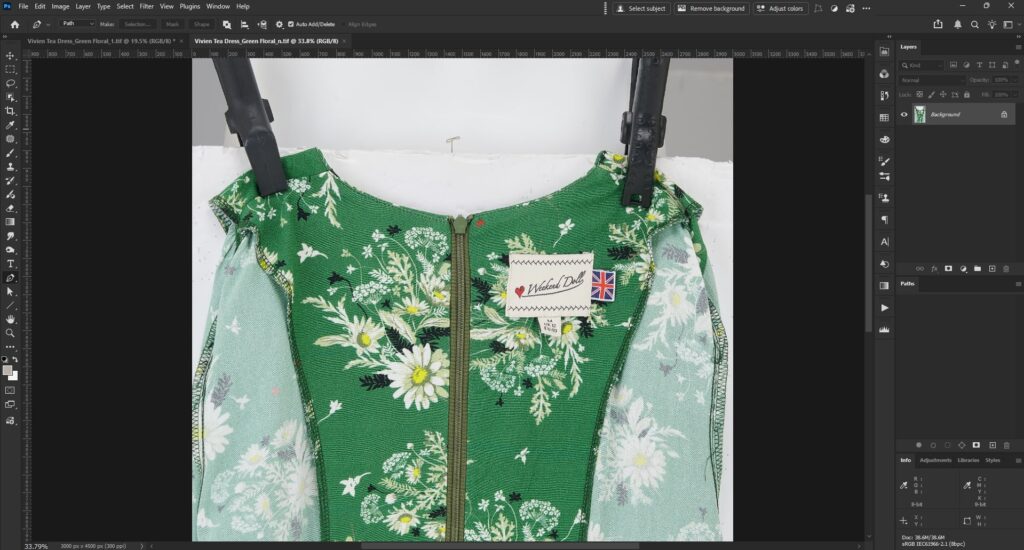Select the Hand tool
The width and height of the screenshot is (1024, 550).
[x=10, y=319]
